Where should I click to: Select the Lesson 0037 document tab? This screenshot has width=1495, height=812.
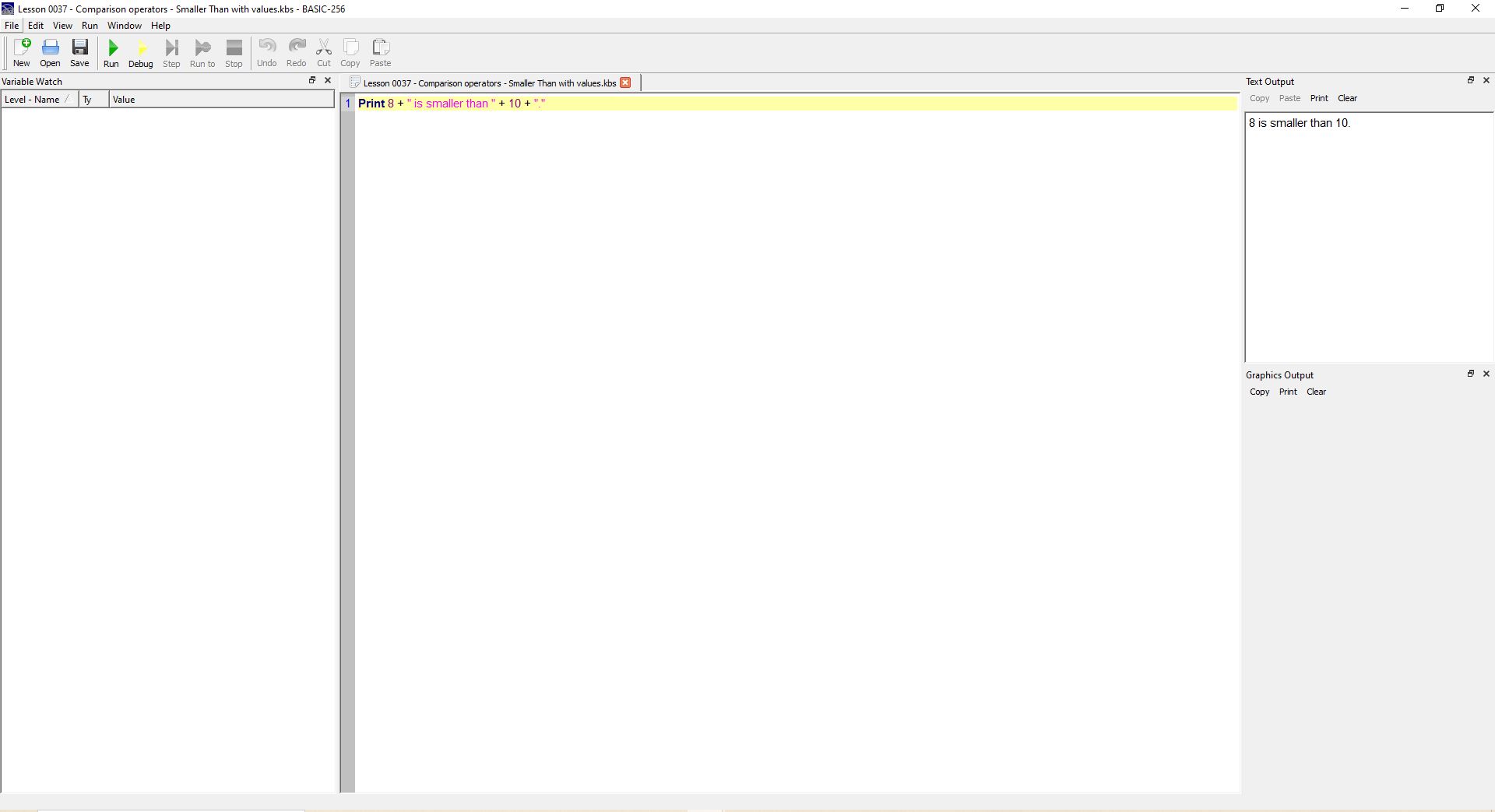(x=489, y=83)
